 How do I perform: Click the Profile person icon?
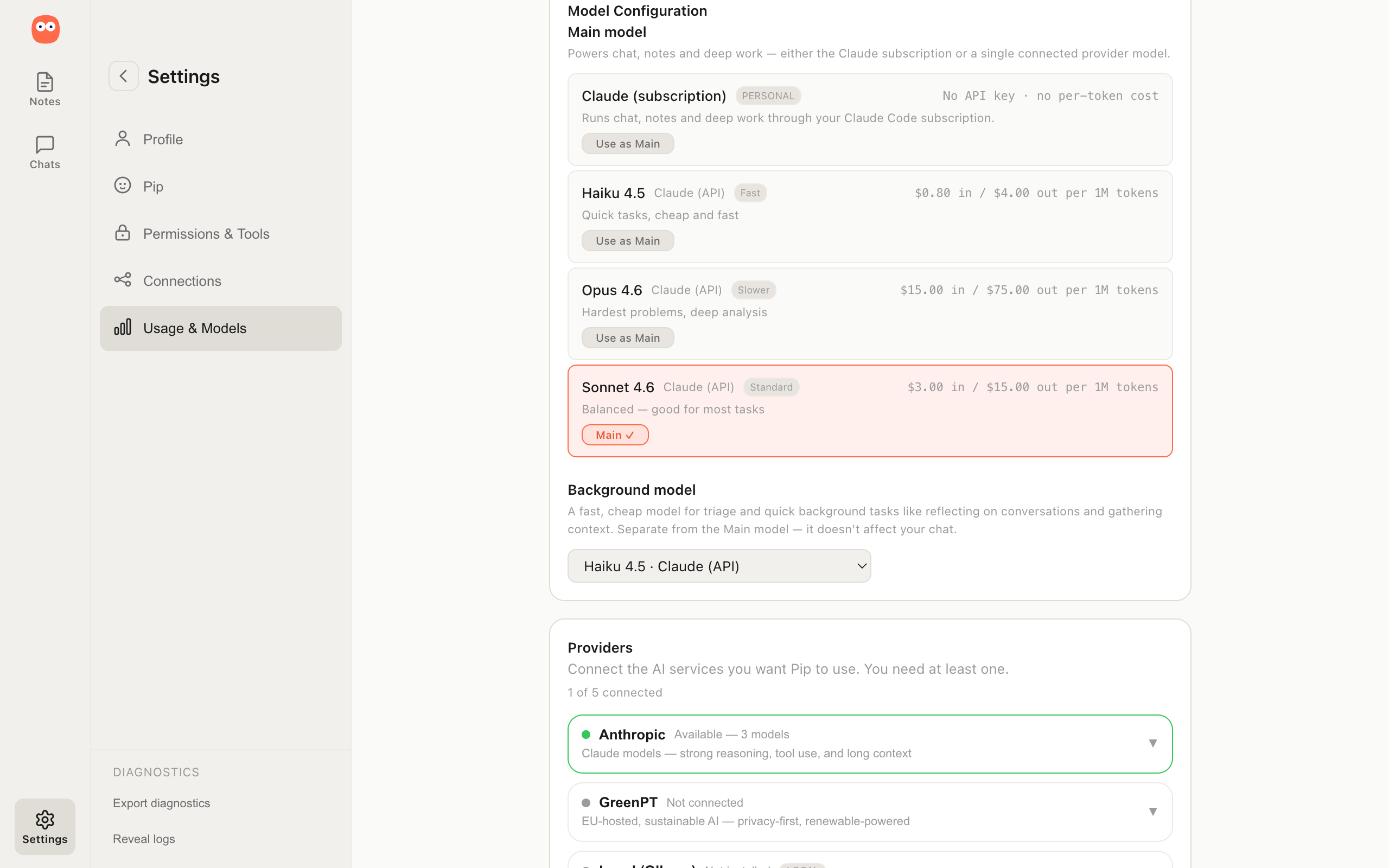pos(122,138)
